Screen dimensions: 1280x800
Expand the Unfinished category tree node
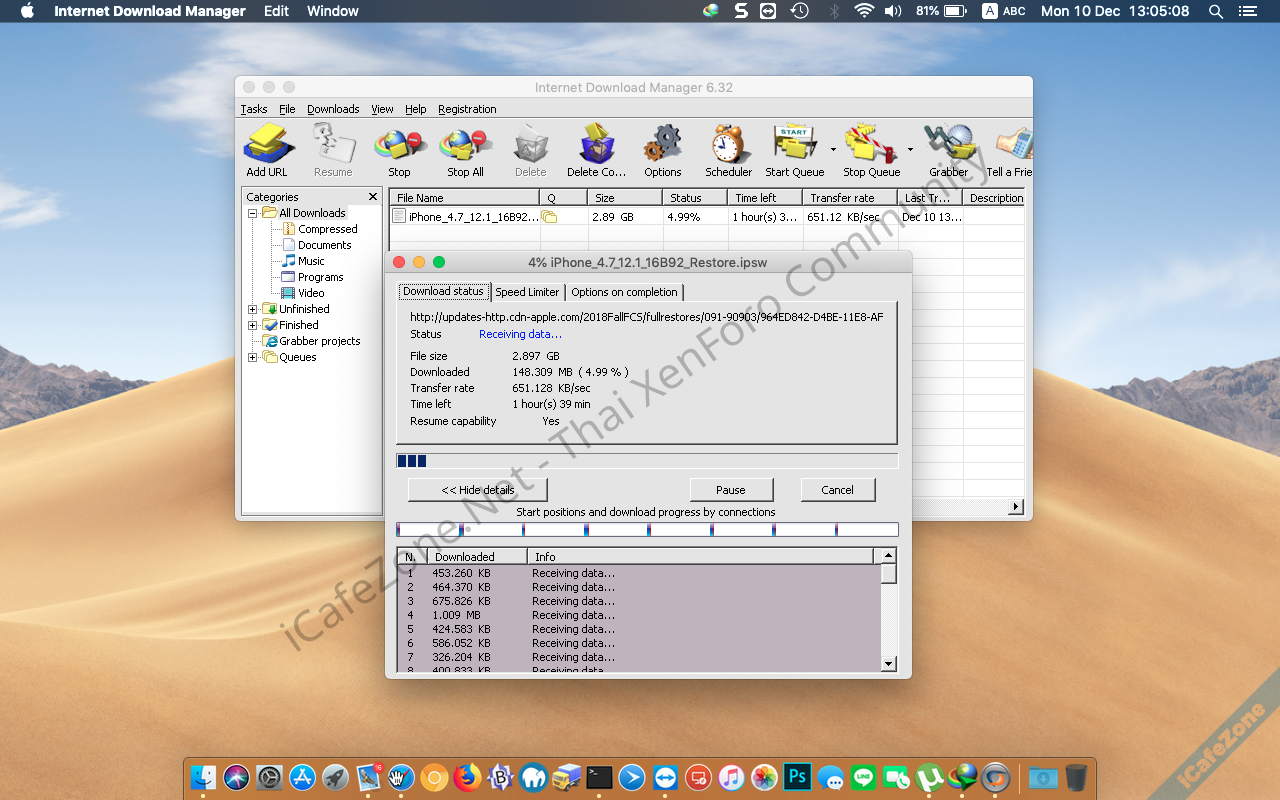pyautogui.click(x=253, y=309)
